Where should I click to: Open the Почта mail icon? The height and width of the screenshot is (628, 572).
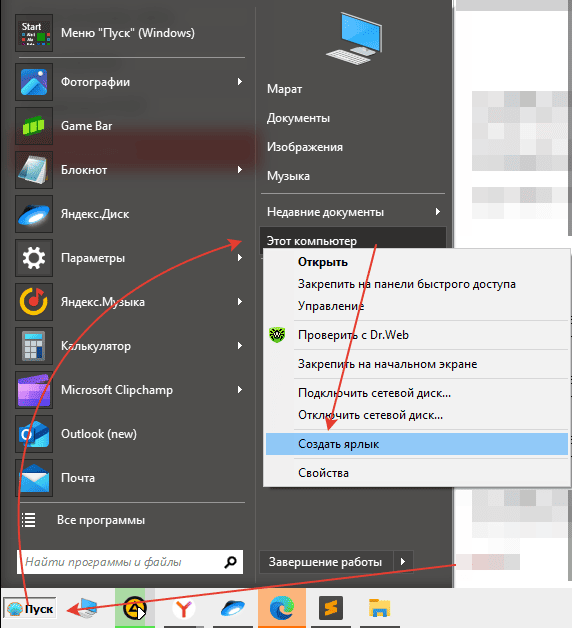coord(34,478)
